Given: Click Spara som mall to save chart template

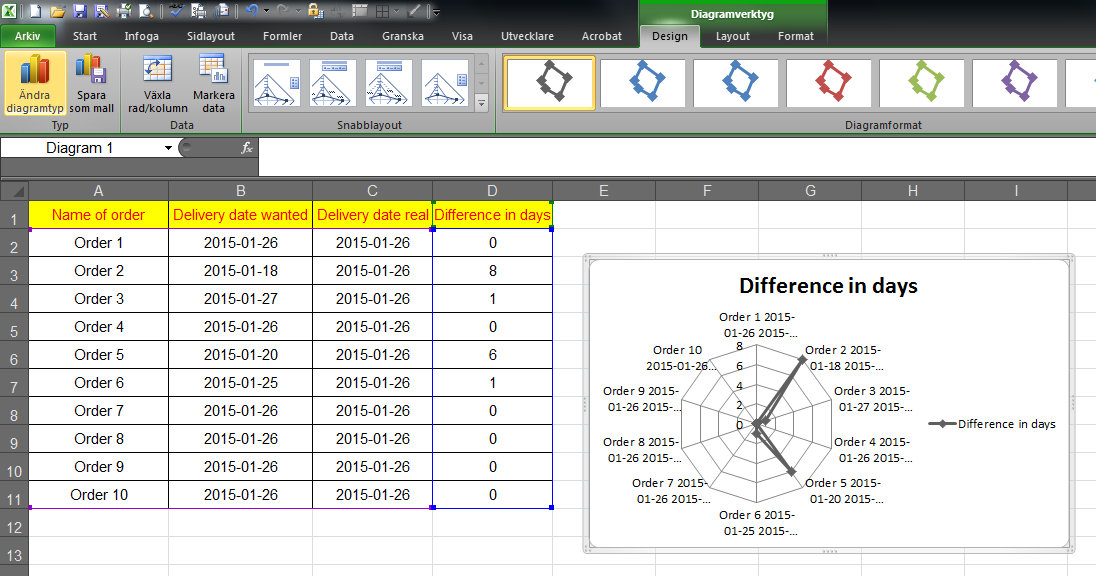Looking at the screenshot, I should [91, 82].
